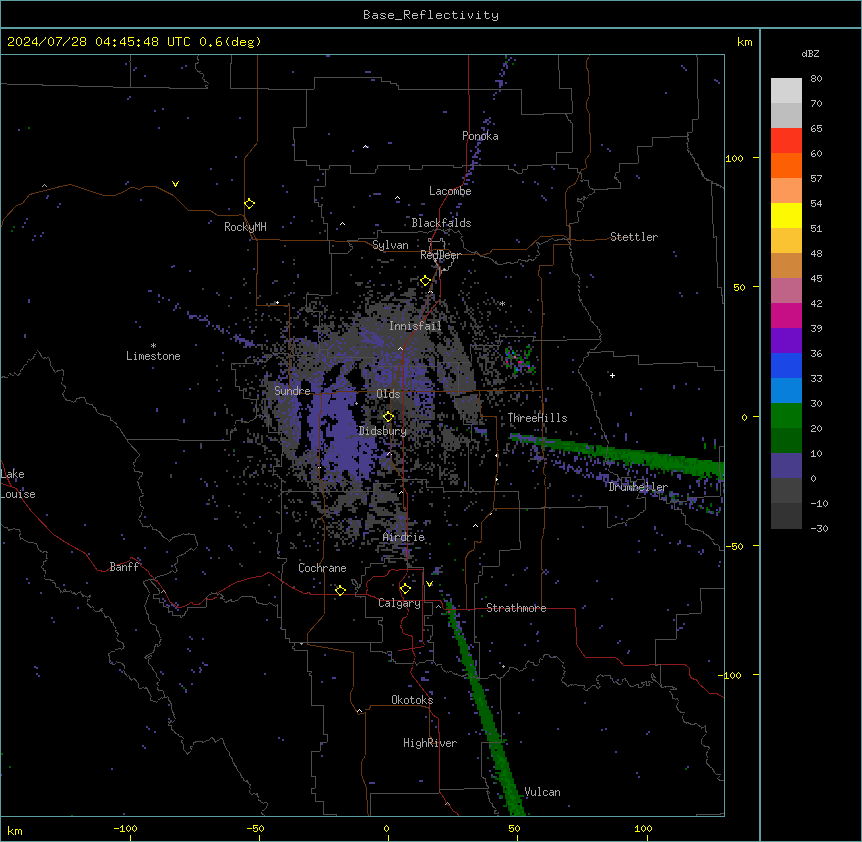Click the yellow diamond marker below Cochrane
Viewport: 862px width, 842px height.
point(340,590)
